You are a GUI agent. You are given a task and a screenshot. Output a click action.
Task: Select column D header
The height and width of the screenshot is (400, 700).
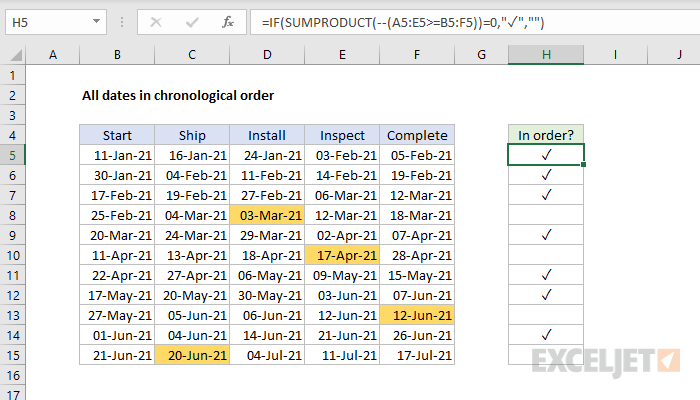point(267,55)
